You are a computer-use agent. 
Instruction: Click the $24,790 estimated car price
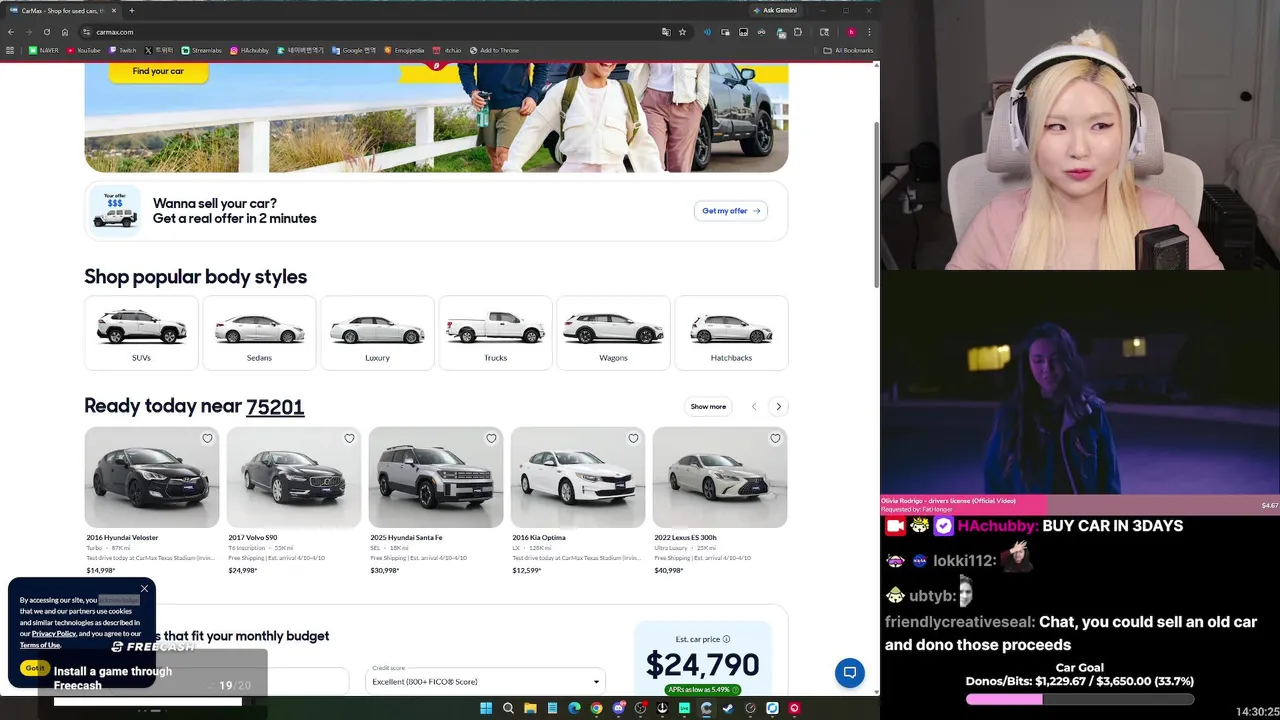[703, 665]
